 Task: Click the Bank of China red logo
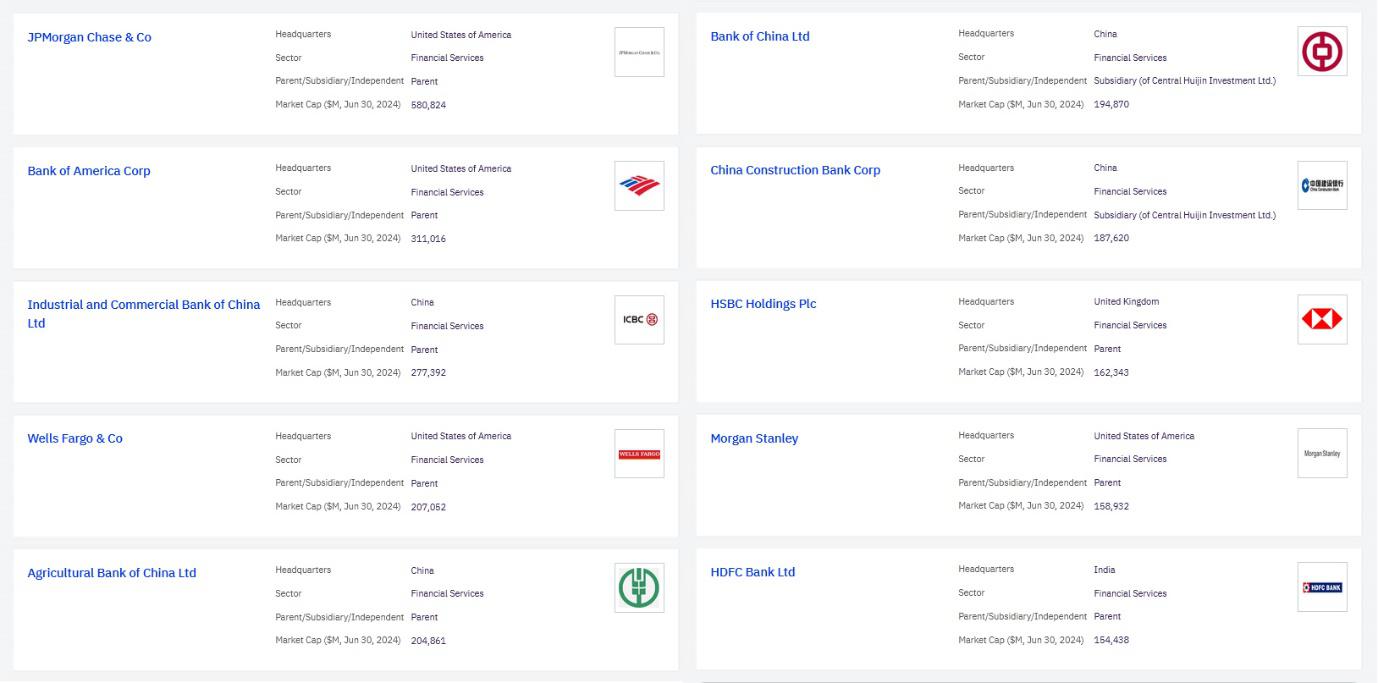(1322, 51)
